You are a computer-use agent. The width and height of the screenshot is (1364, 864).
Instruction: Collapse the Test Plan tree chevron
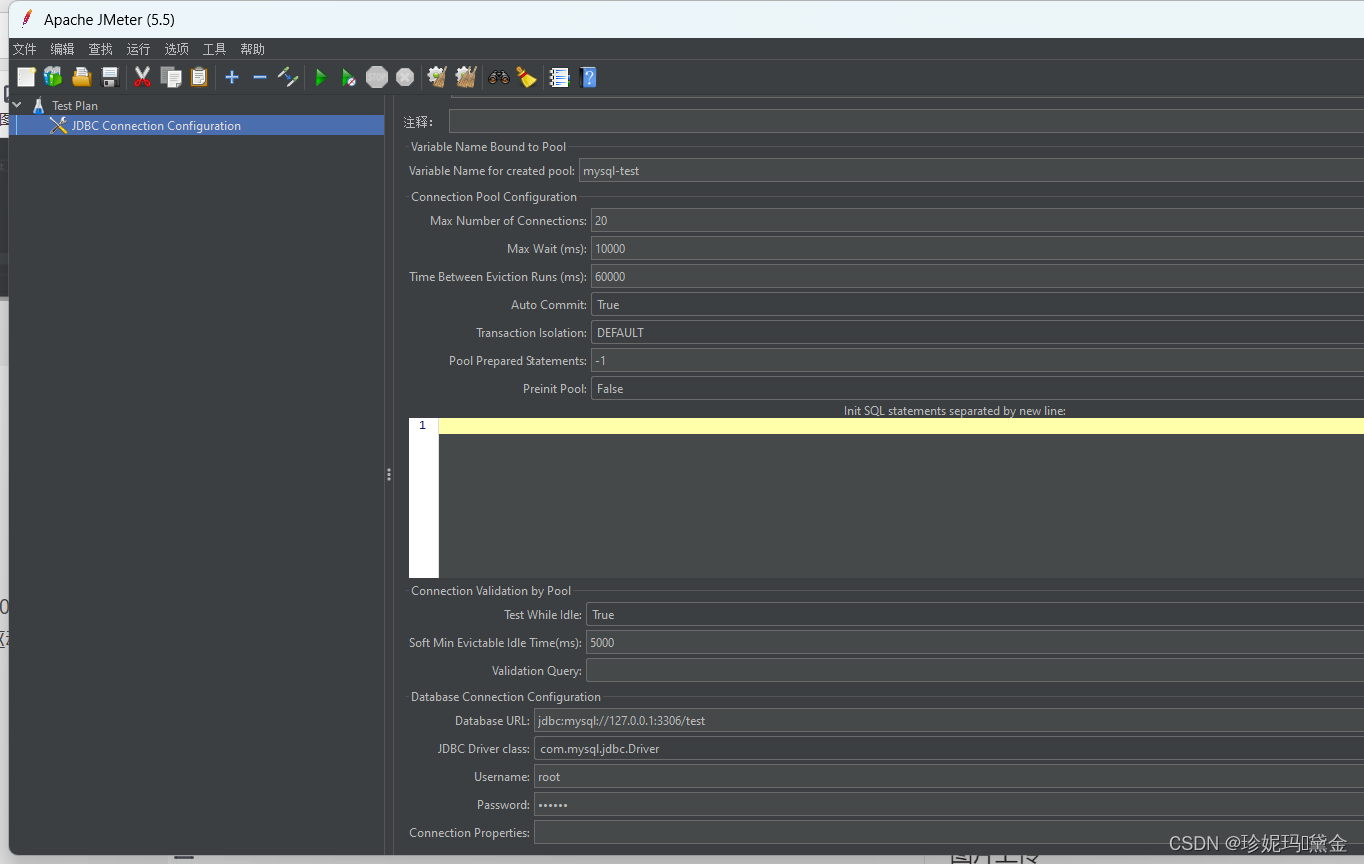(x=17, y=105)
